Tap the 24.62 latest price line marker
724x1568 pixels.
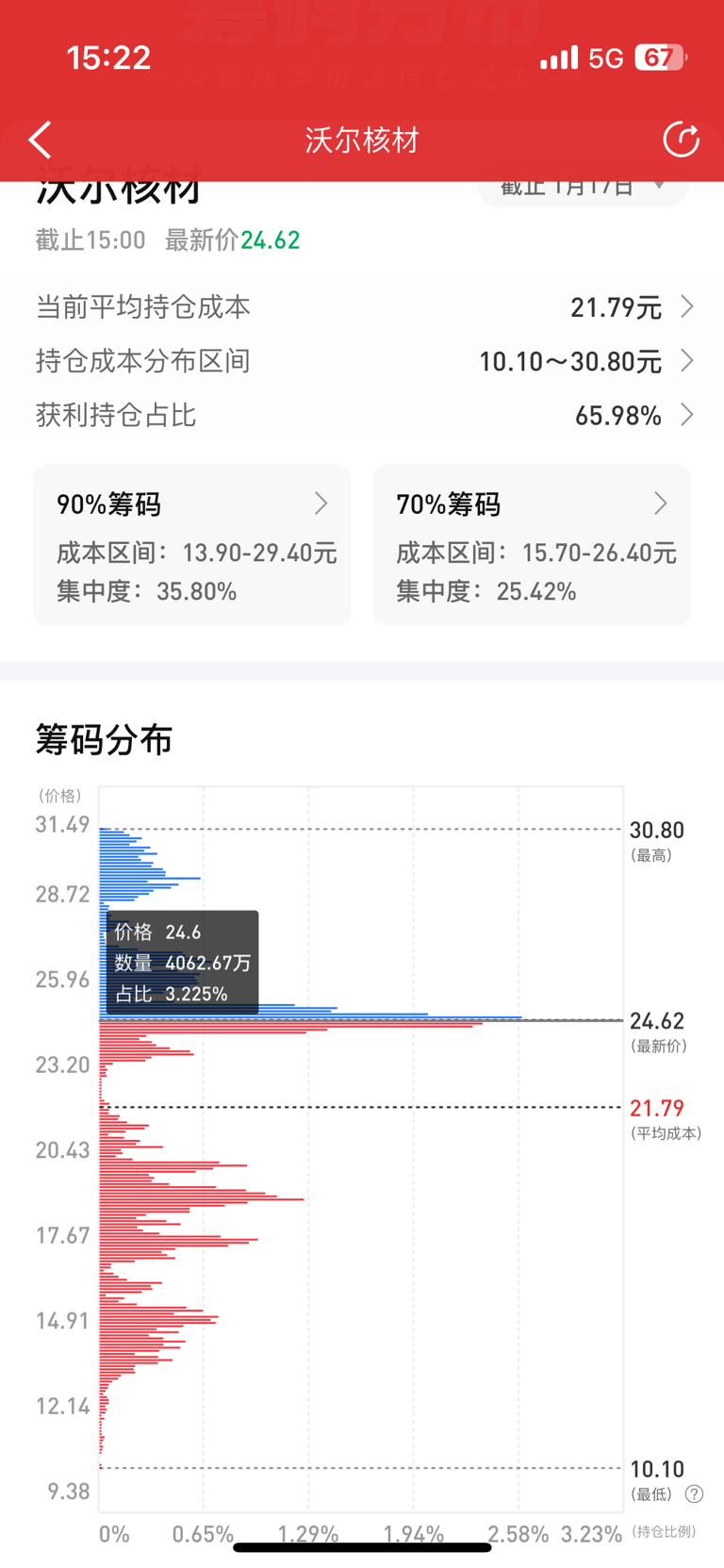click(x=657, y=1021)
